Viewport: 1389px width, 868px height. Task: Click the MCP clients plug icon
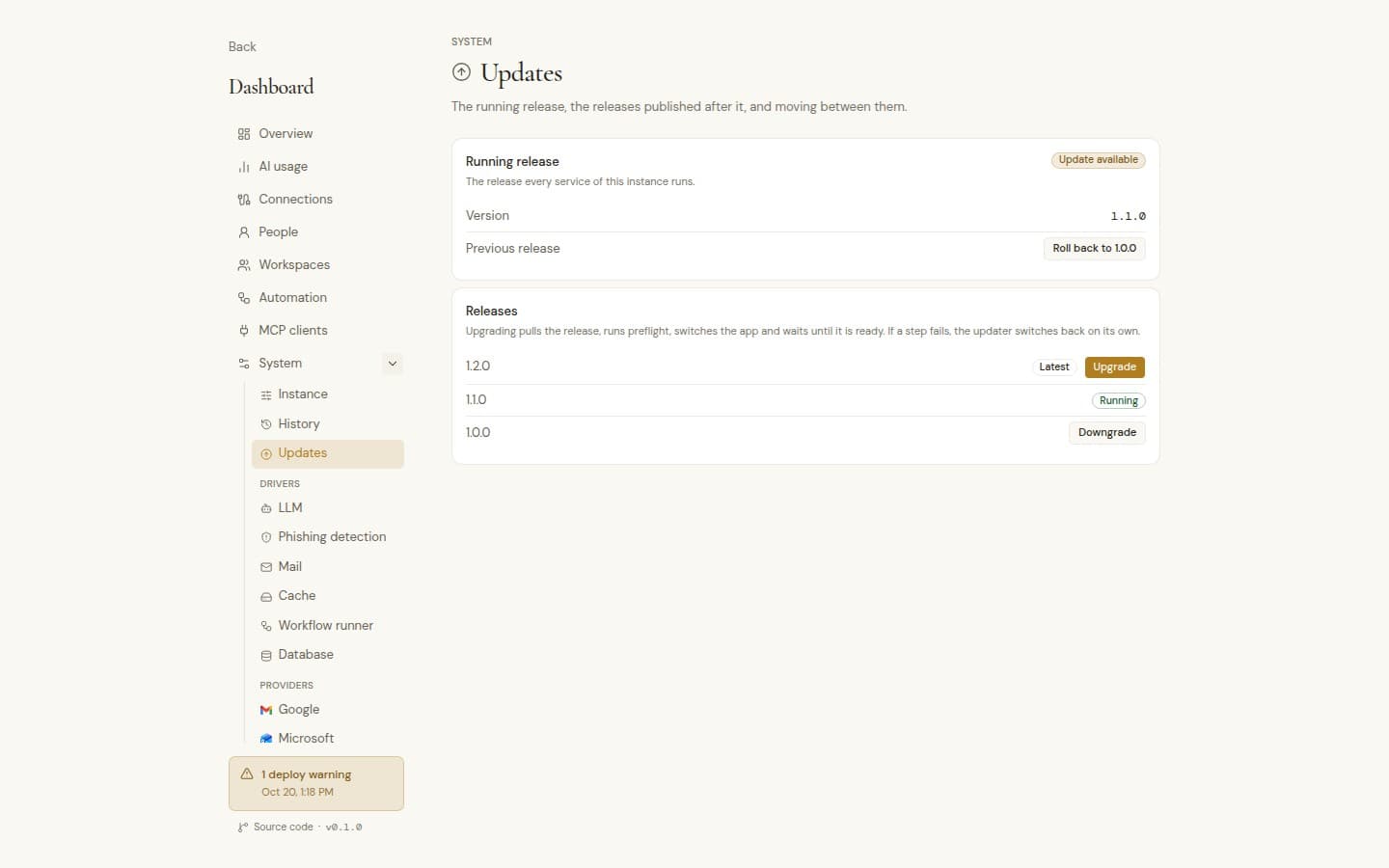coord(244,331)
